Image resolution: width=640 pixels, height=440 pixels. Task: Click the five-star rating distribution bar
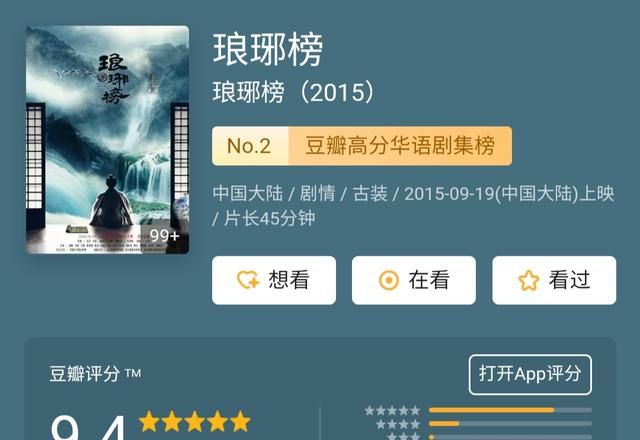click(x=510, y=410)
